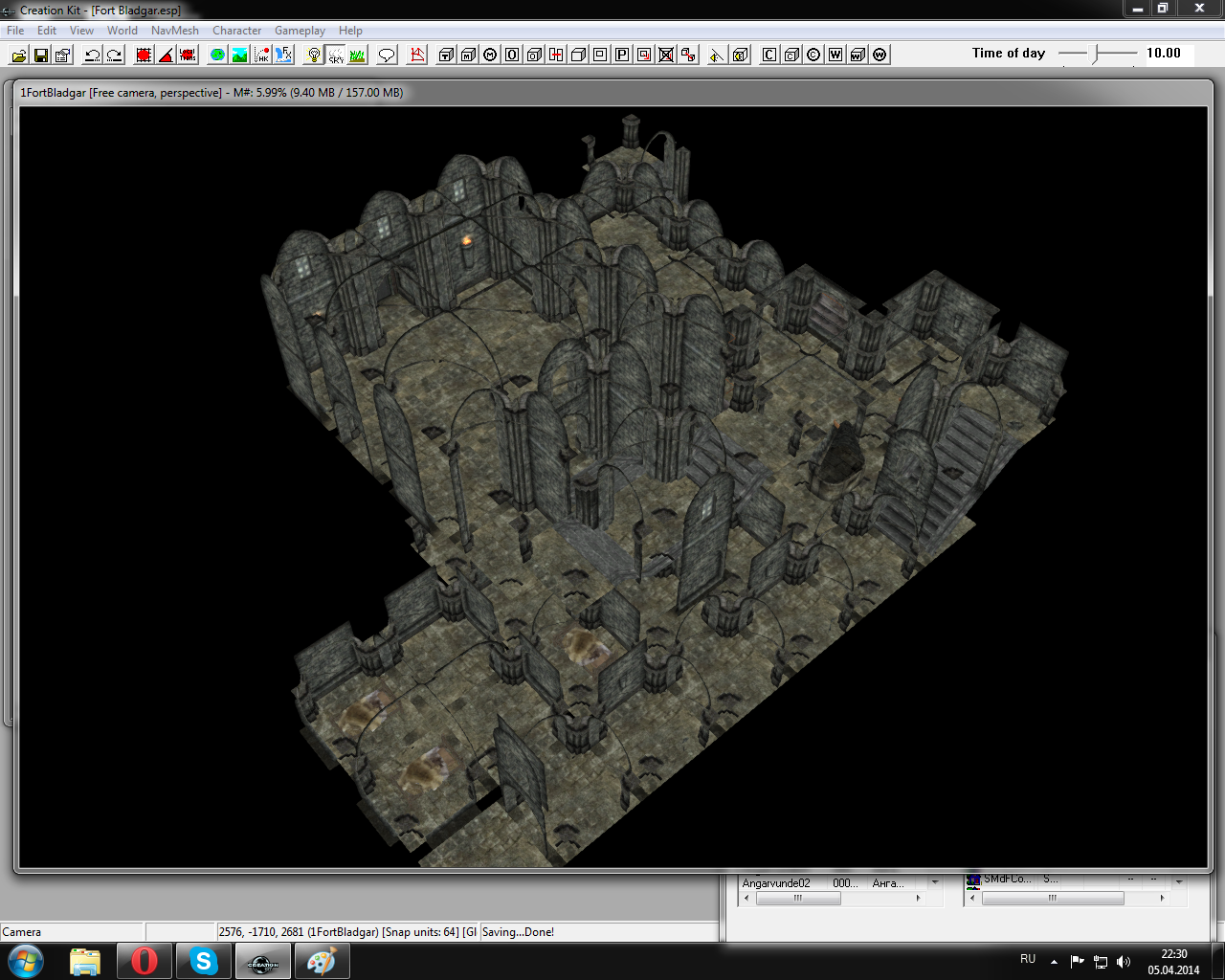
Task: Click the cell list horizontal scrollbar thumb
Action: (x=798, y=899)
